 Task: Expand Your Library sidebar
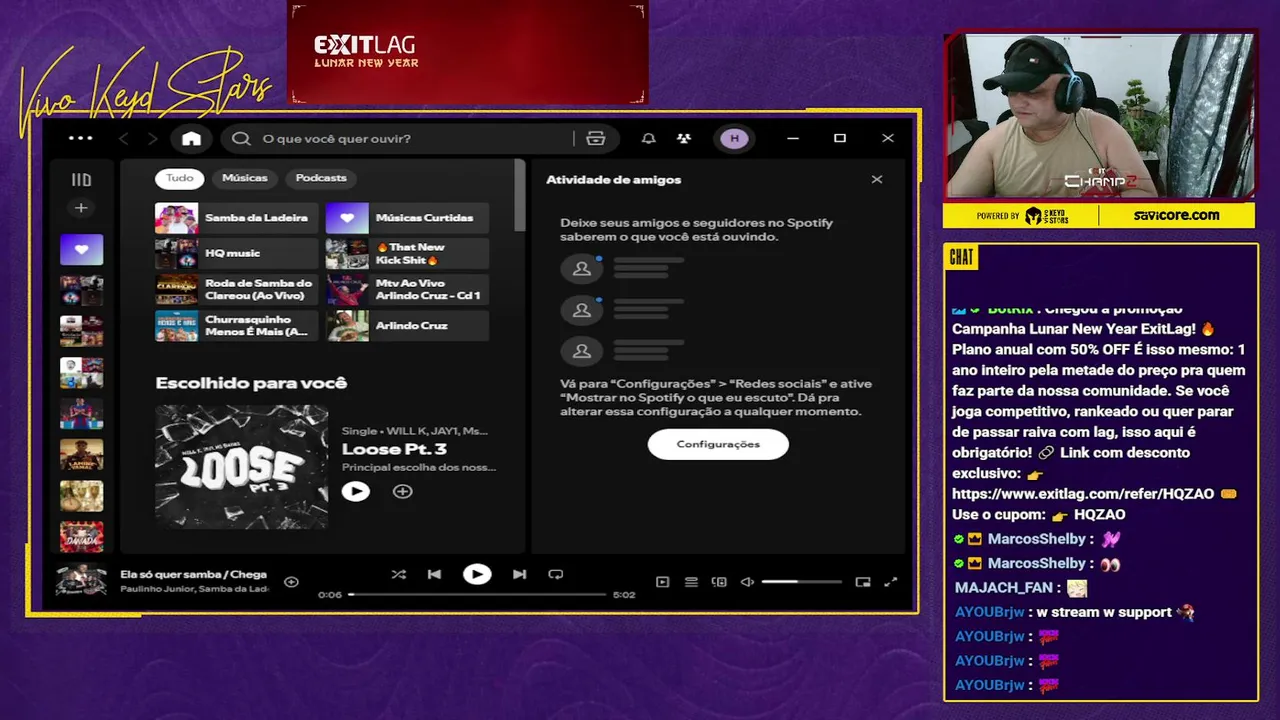81,180
